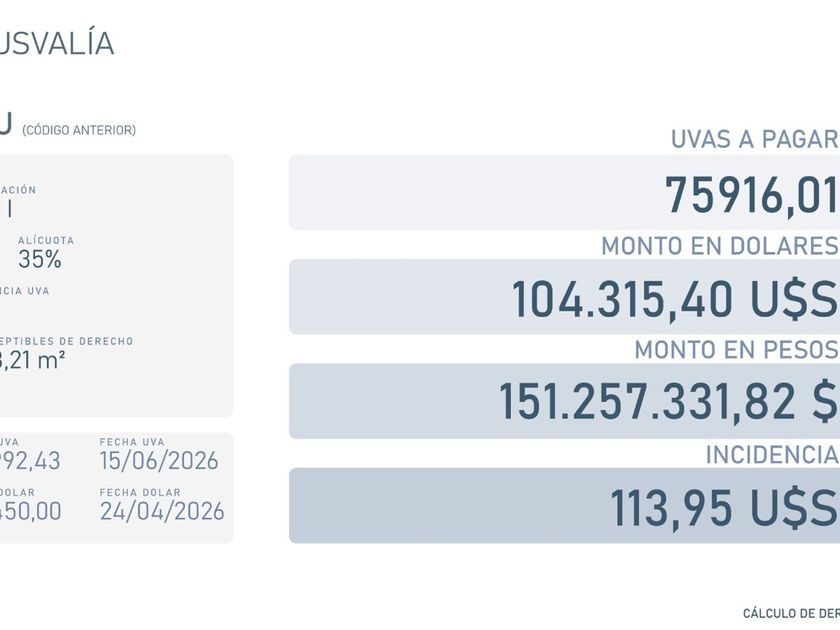Click the CÁLCULO DE DER footer text
Screen dimensions: 840x630
pyautogui.click(x=791, y=613)
